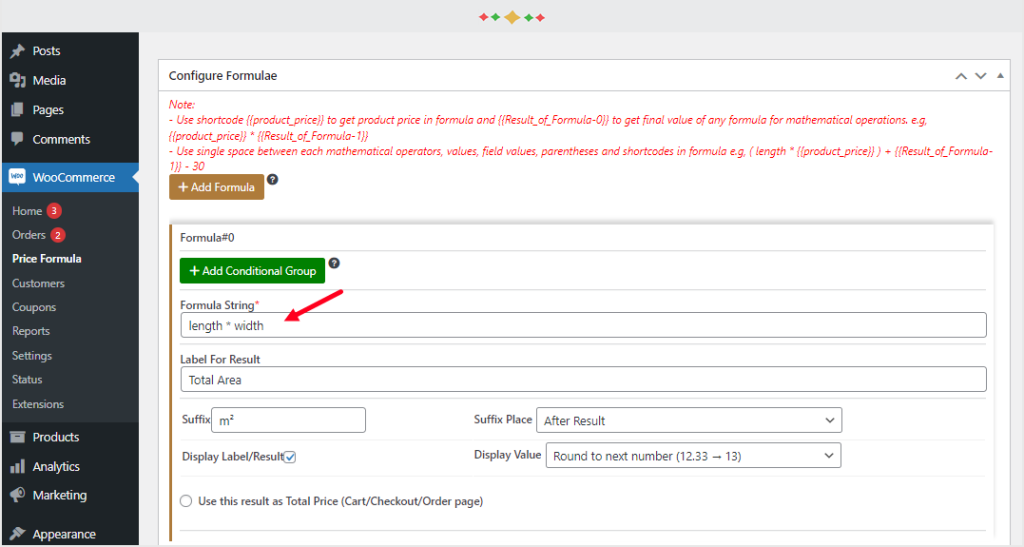Open the Suffix Place dropdown
The height and width of the screenshot is (547, 1024).
689,420
